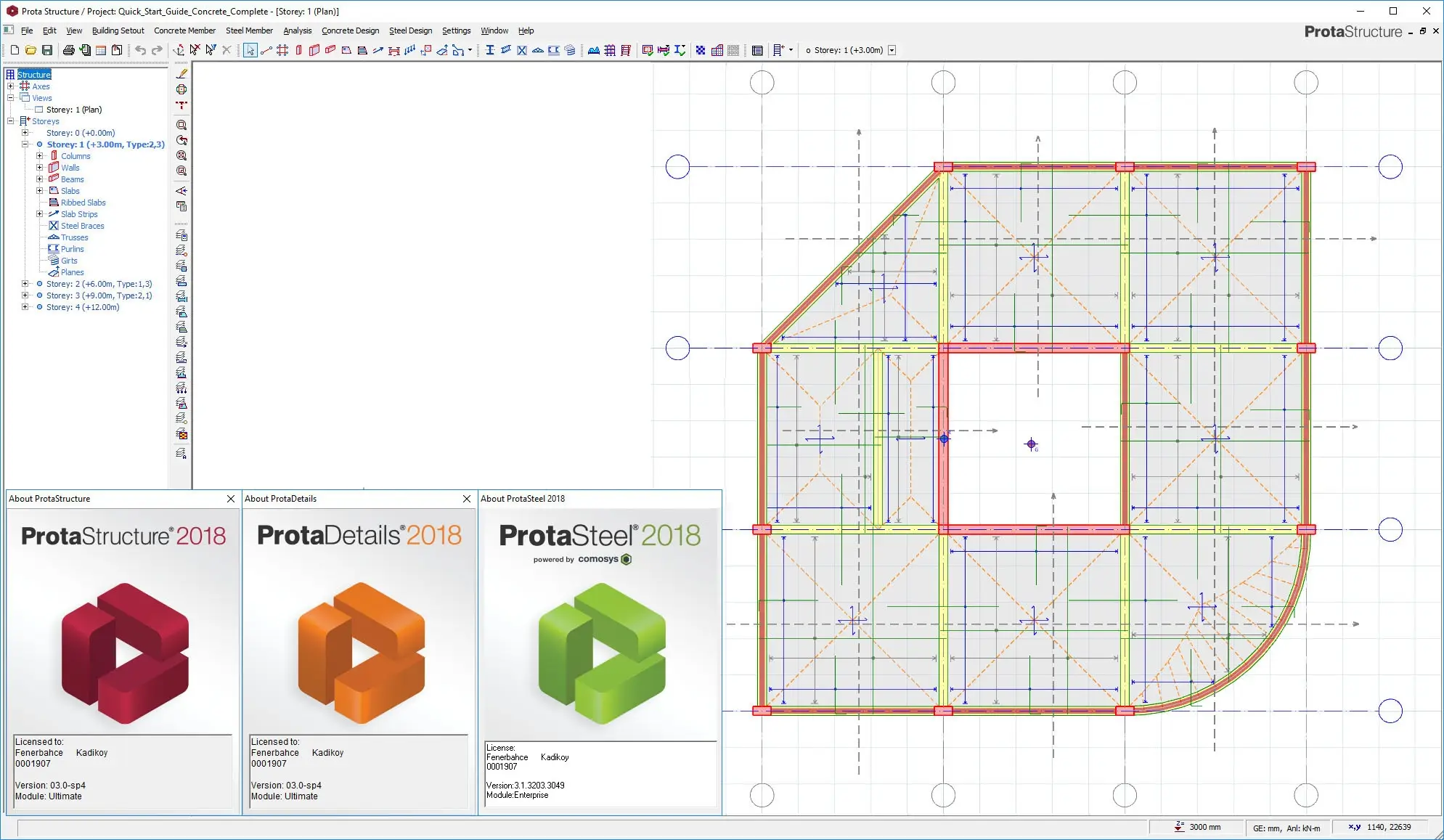Click the Axis grid tool icon

coord(282,50)
